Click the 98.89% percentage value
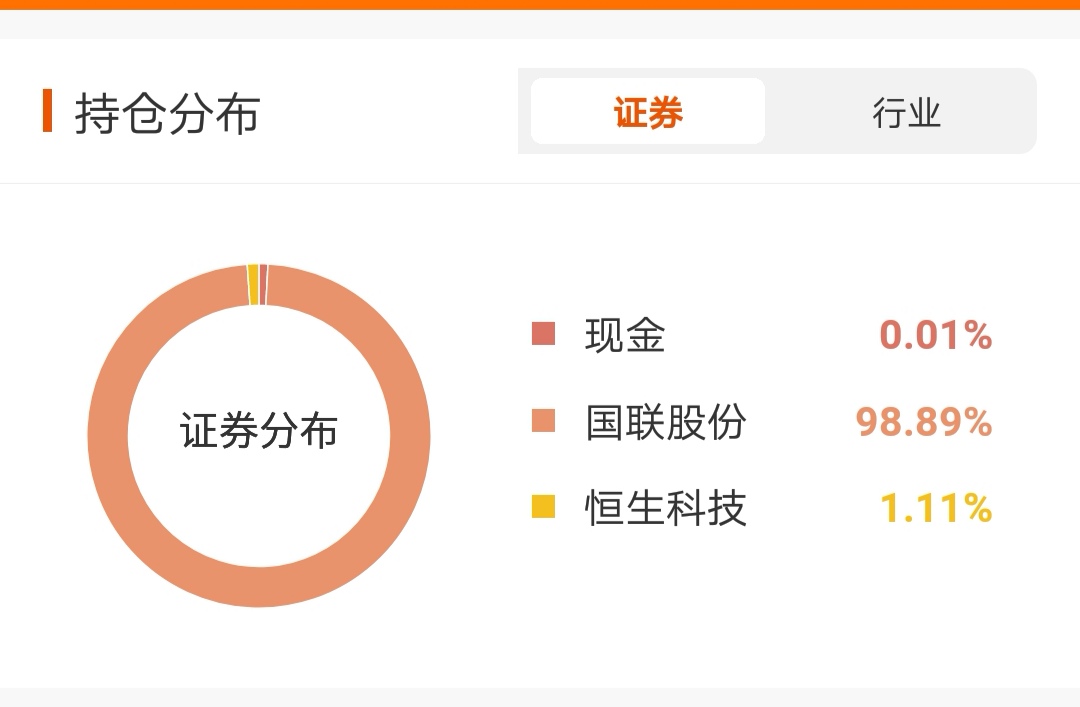 click(924, 422)
